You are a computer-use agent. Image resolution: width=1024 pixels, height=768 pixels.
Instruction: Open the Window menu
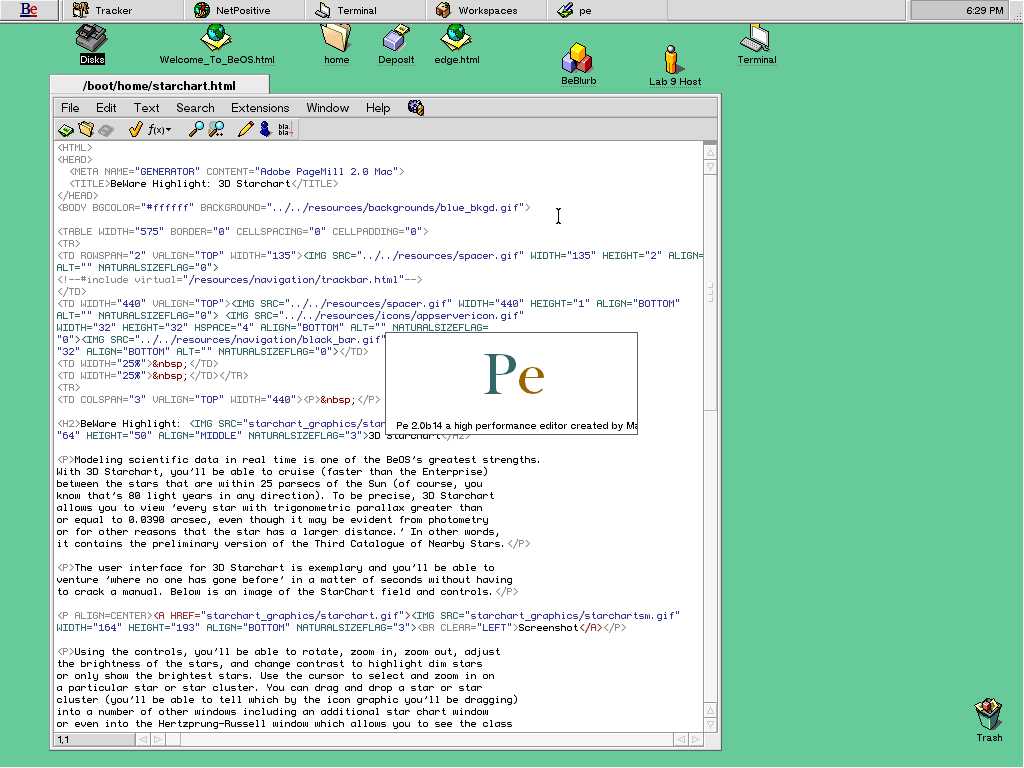[327, 108]
